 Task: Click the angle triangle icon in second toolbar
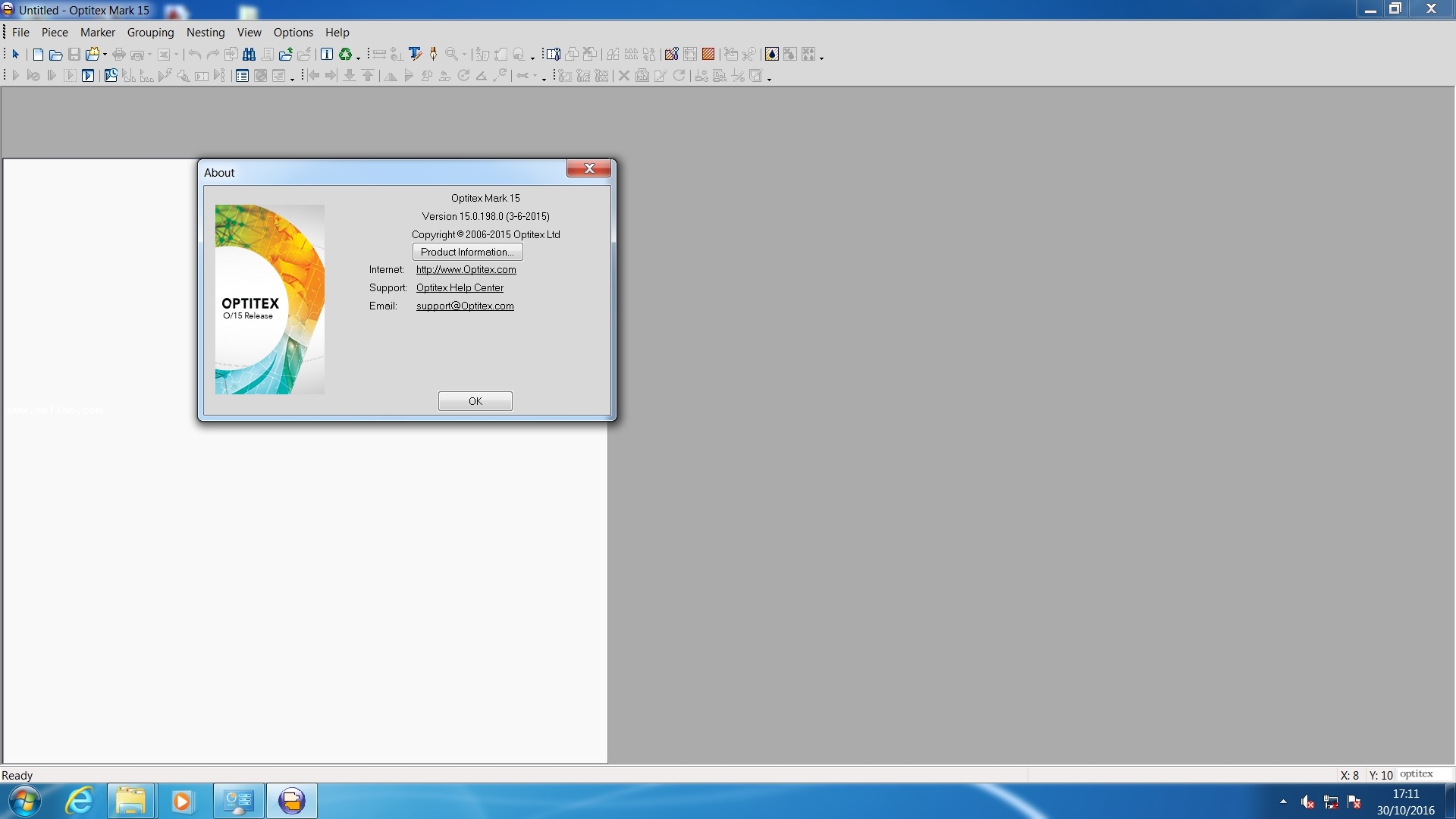pos(481,76)
